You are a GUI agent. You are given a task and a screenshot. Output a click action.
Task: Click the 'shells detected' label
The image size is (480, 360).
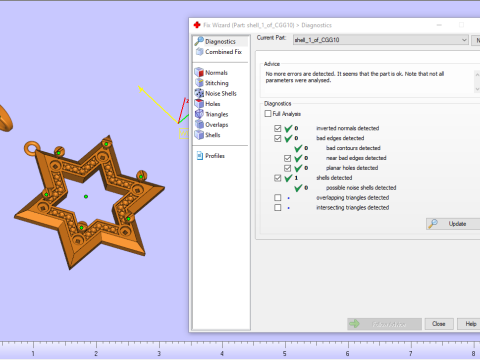tap(334, 178)
